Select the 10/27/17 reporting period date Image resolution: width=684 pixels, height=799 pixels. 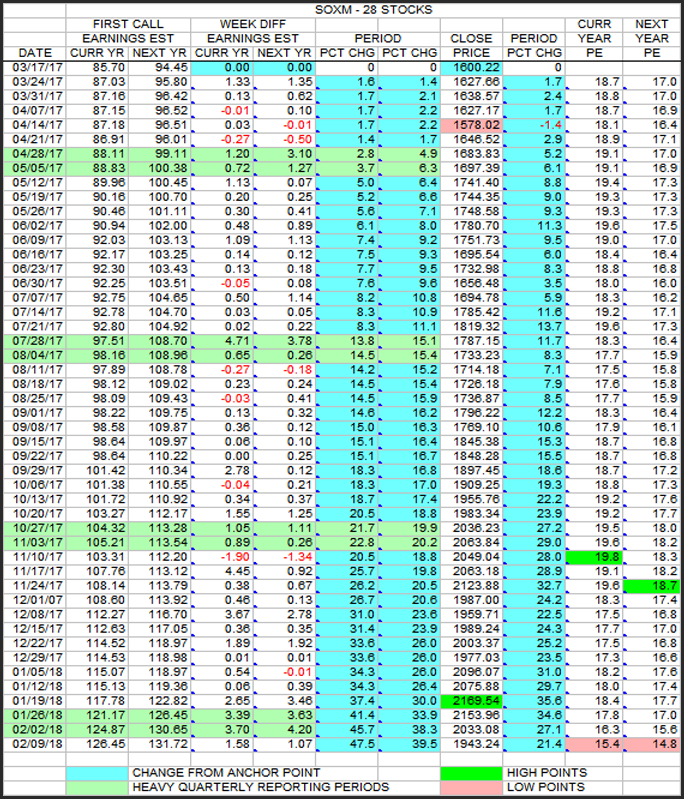click(x=35, y=527)
